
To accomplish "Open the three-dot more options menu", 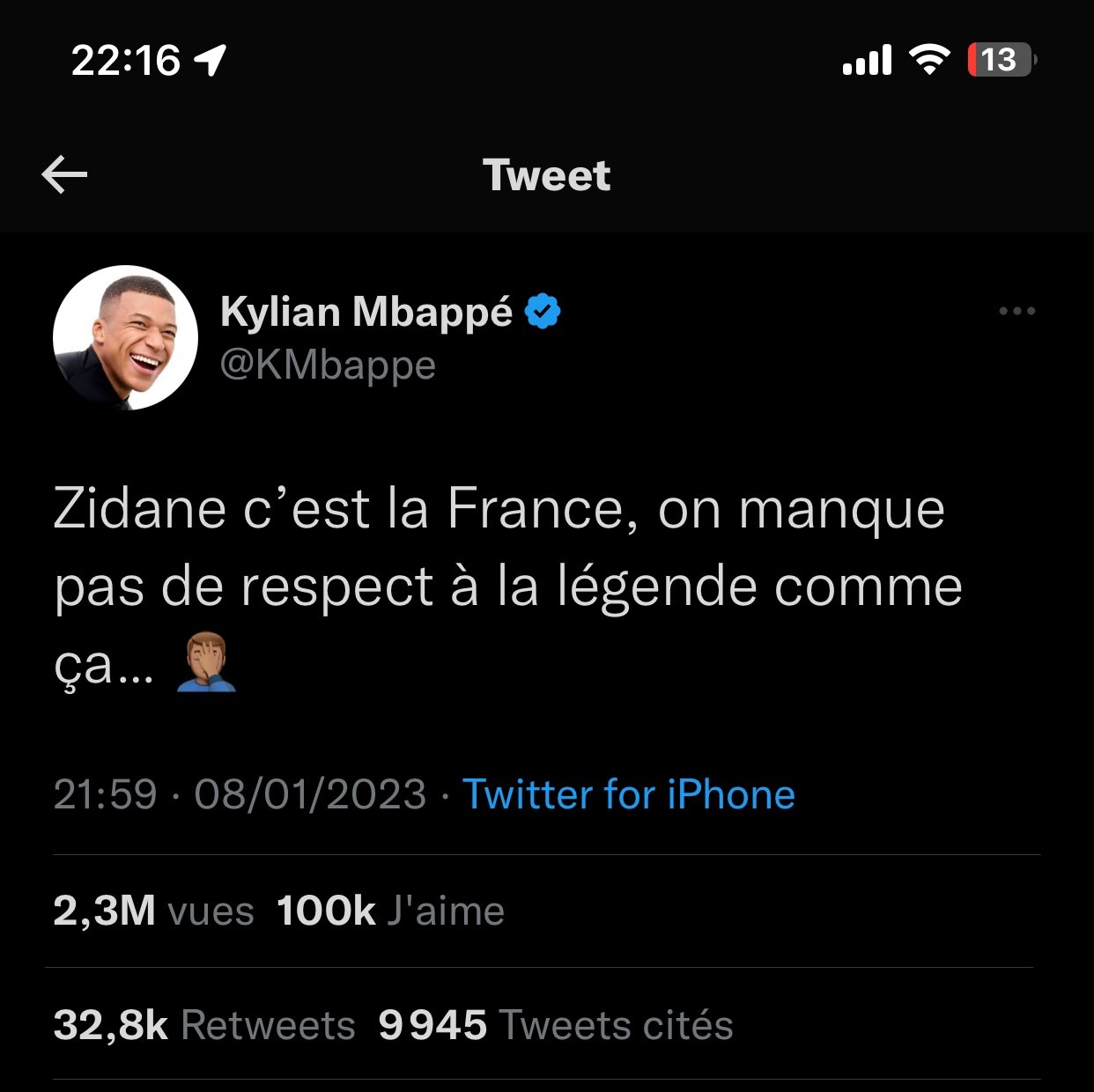I will [1017, 311].
